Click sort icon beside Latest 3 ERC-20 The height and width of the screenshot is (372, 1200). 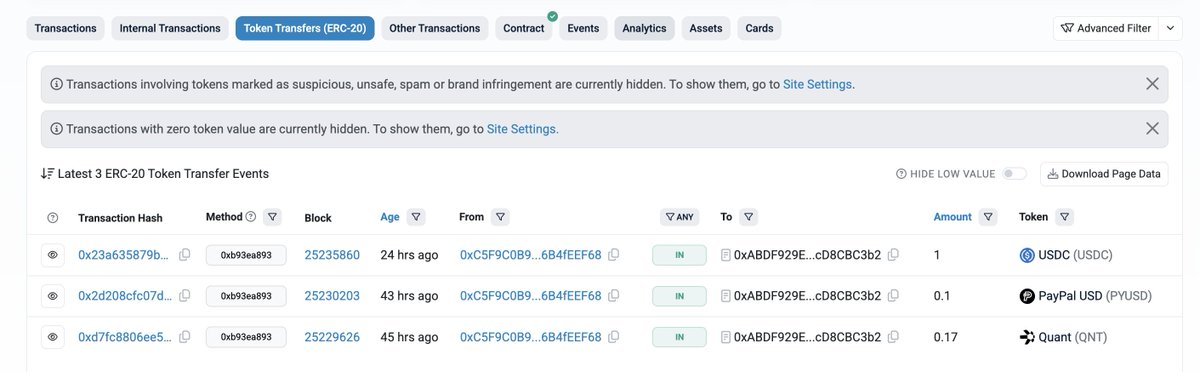[x=47, y=173]
